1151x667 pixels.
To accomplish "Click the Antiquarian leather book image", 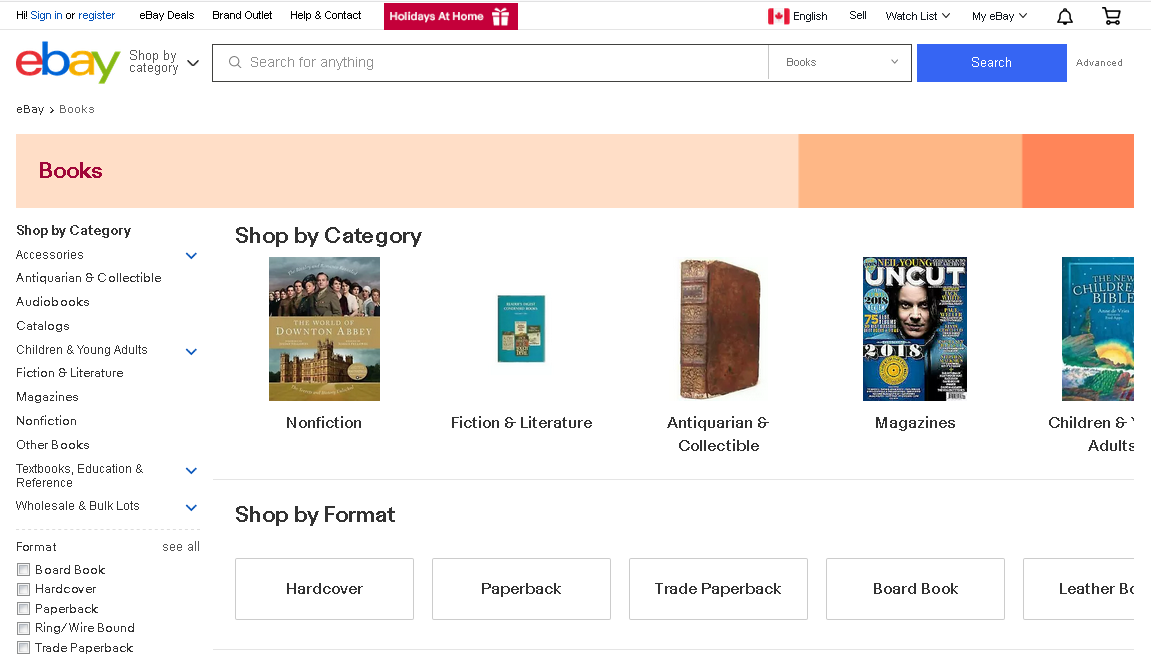I will (718, 329).
